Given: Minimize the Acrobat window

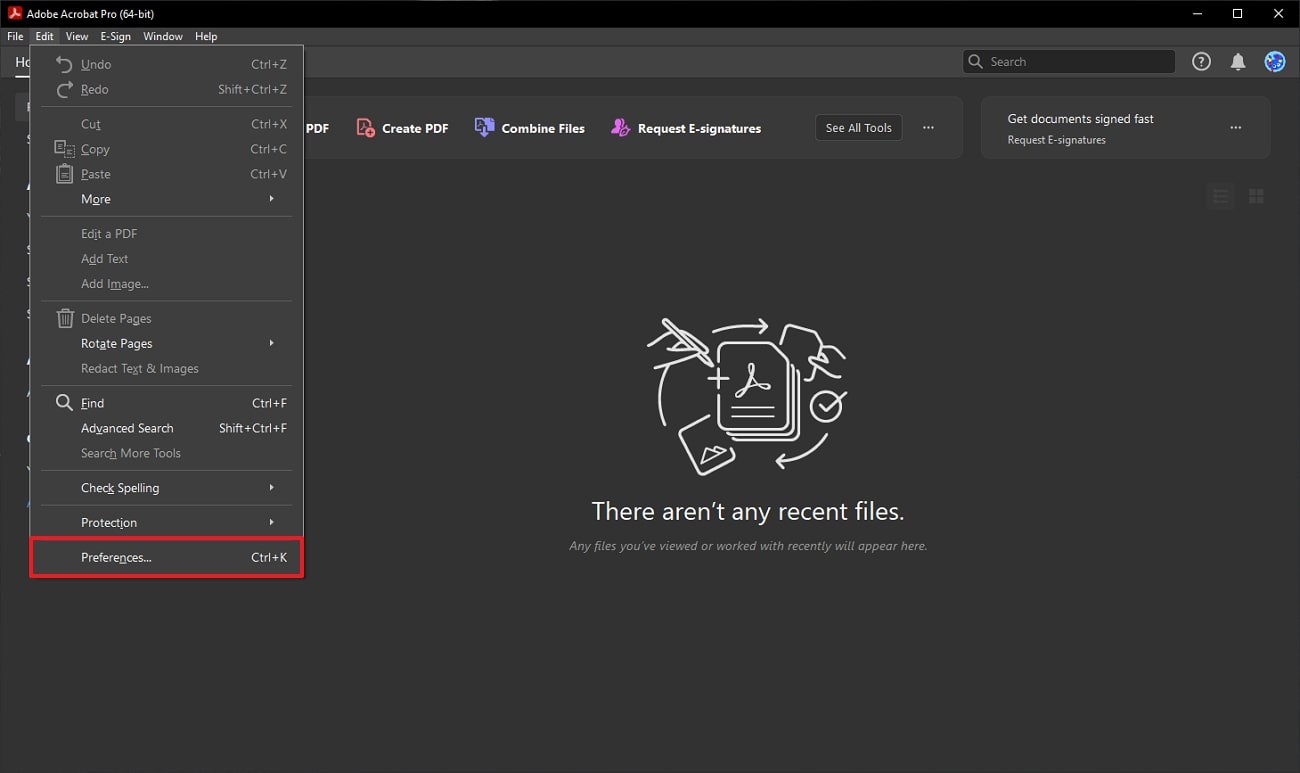Looking at the screenshot, I should pyautogui.click(x=1199, y=14).
